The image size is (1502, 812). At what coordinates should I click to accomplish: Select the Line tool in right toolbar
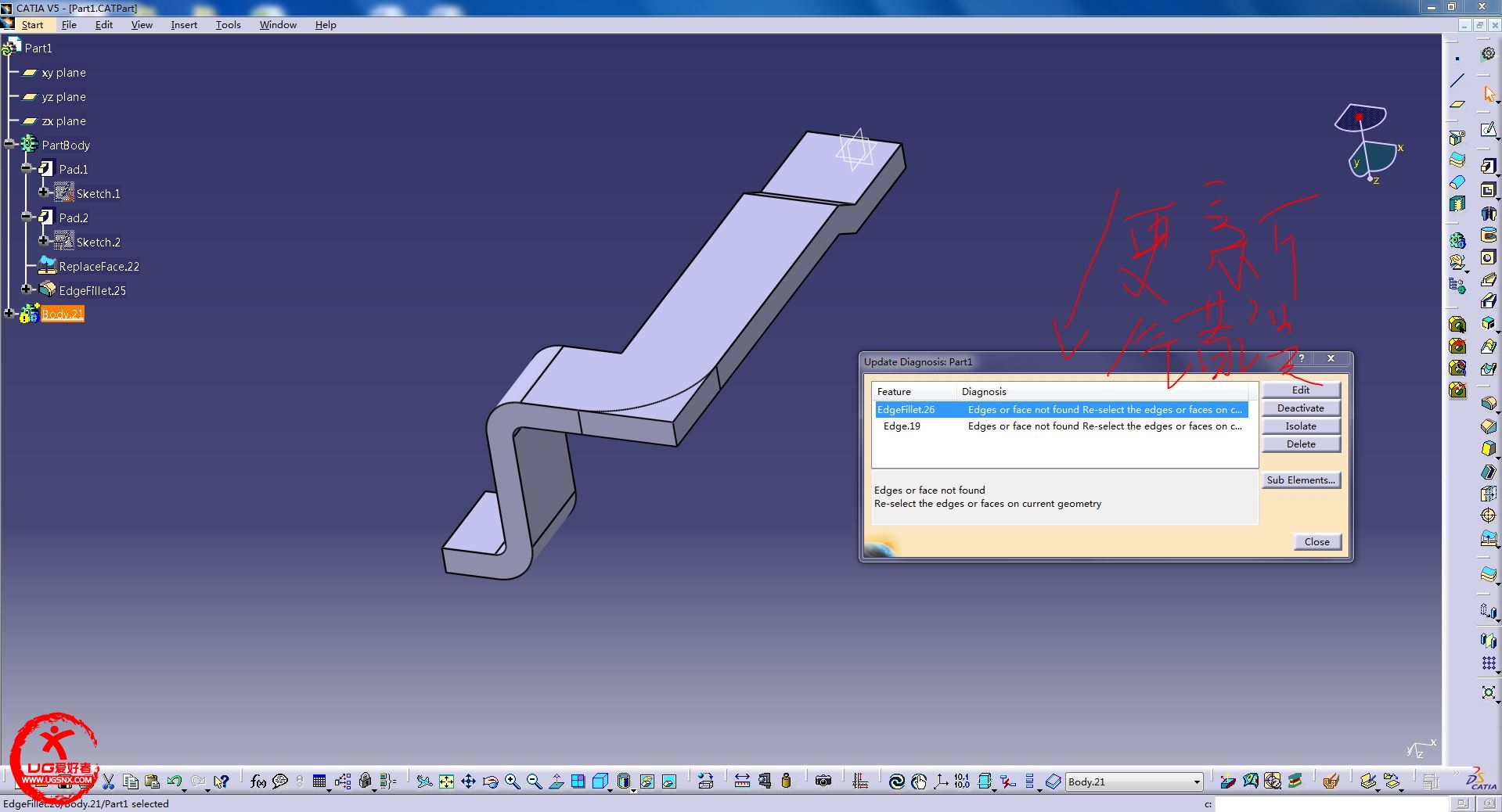tap(1457, 81)
